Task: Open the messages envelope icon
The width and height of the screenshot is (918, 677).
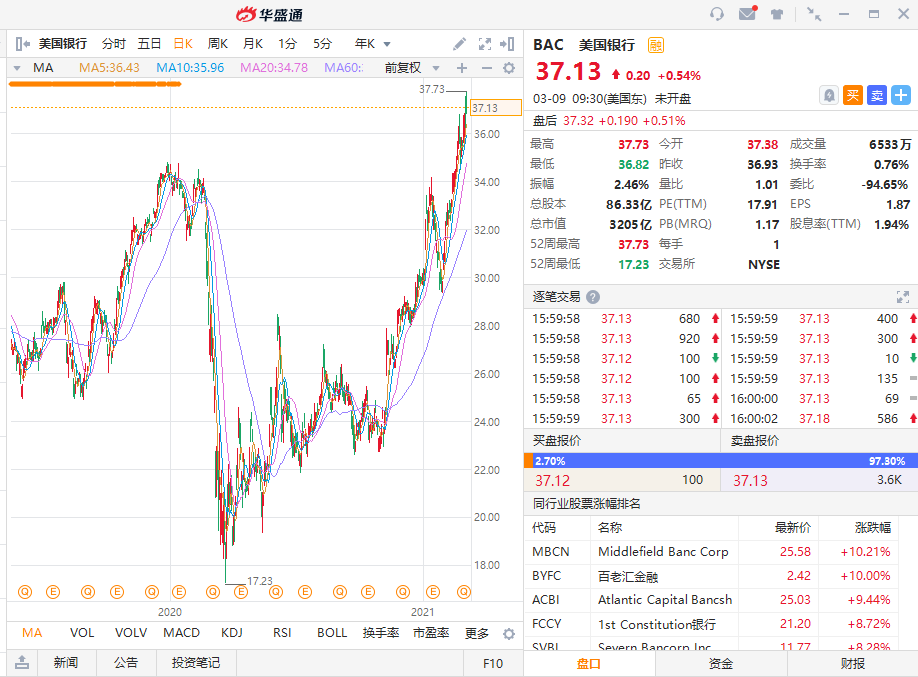Action: (x=748, y=13)
